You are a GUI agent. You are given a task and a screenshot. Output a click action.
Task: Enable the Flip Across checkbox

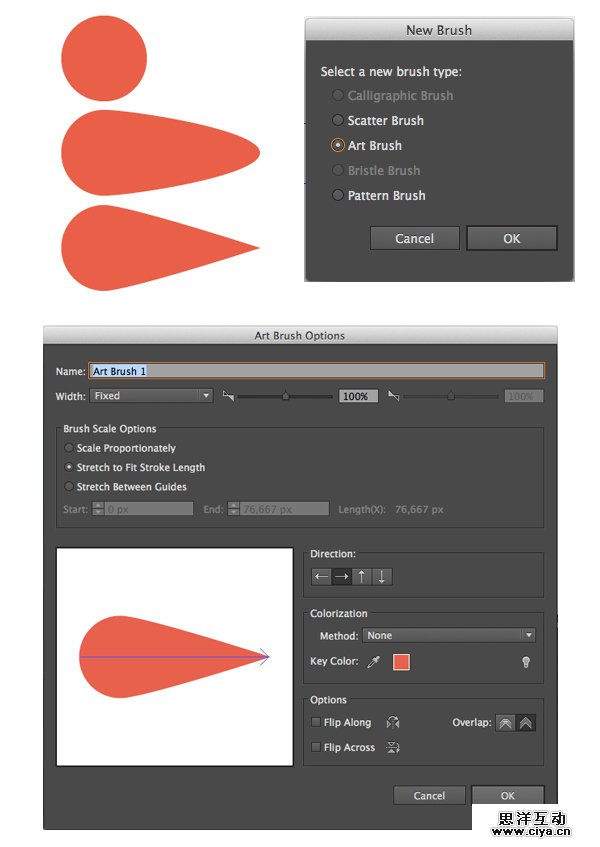point(316,747)
